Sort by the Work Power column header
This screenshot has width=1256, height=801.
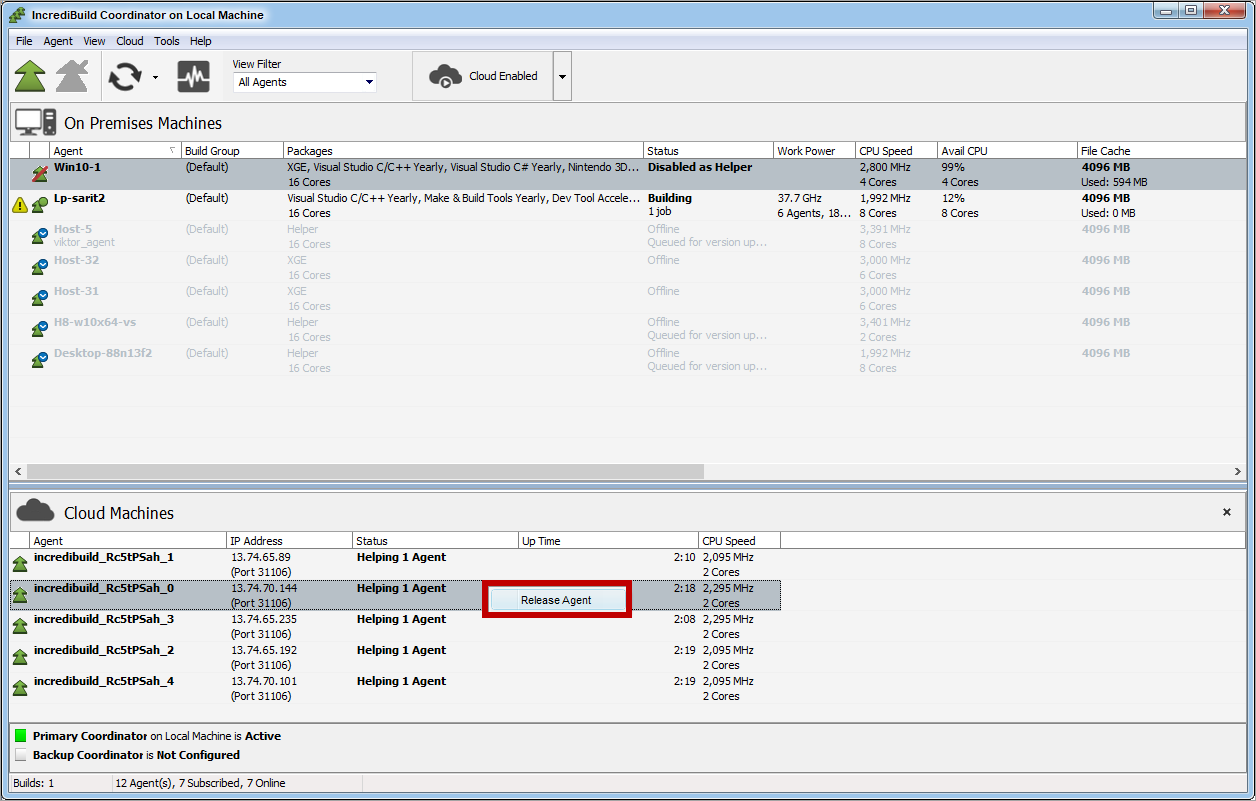806,151
